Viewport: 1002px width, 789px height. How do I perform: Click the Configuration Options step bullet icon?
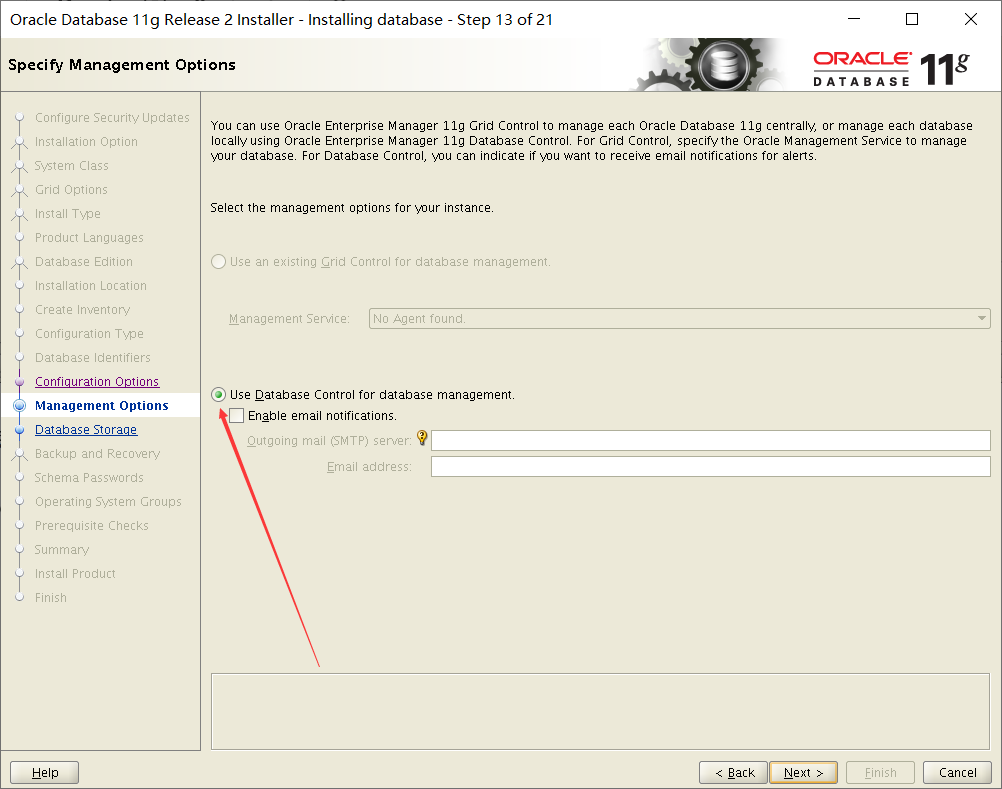[20, 381]
